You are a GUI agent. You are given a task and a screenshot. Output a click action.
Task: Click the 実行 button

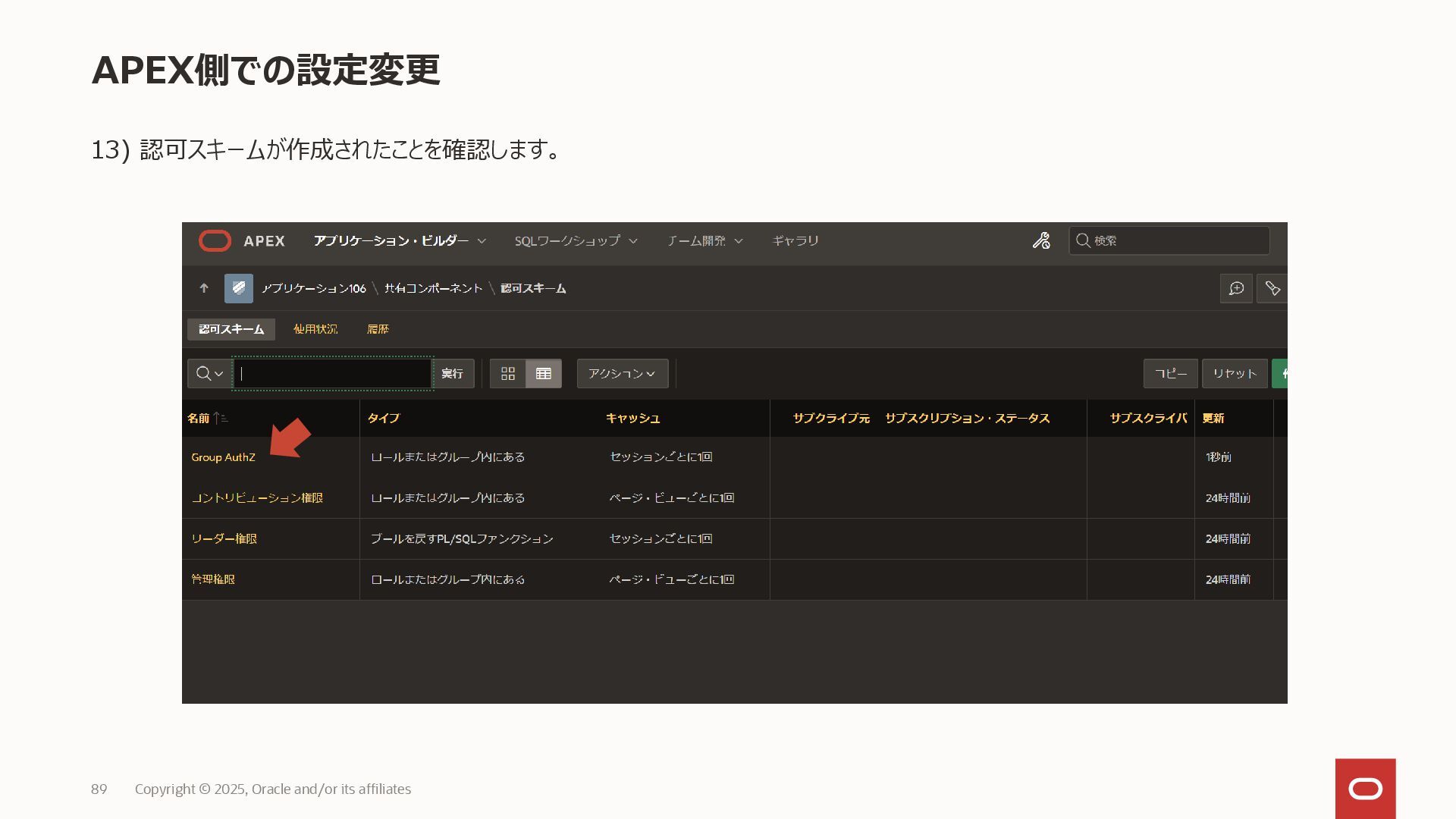click(x=453, y=373)
